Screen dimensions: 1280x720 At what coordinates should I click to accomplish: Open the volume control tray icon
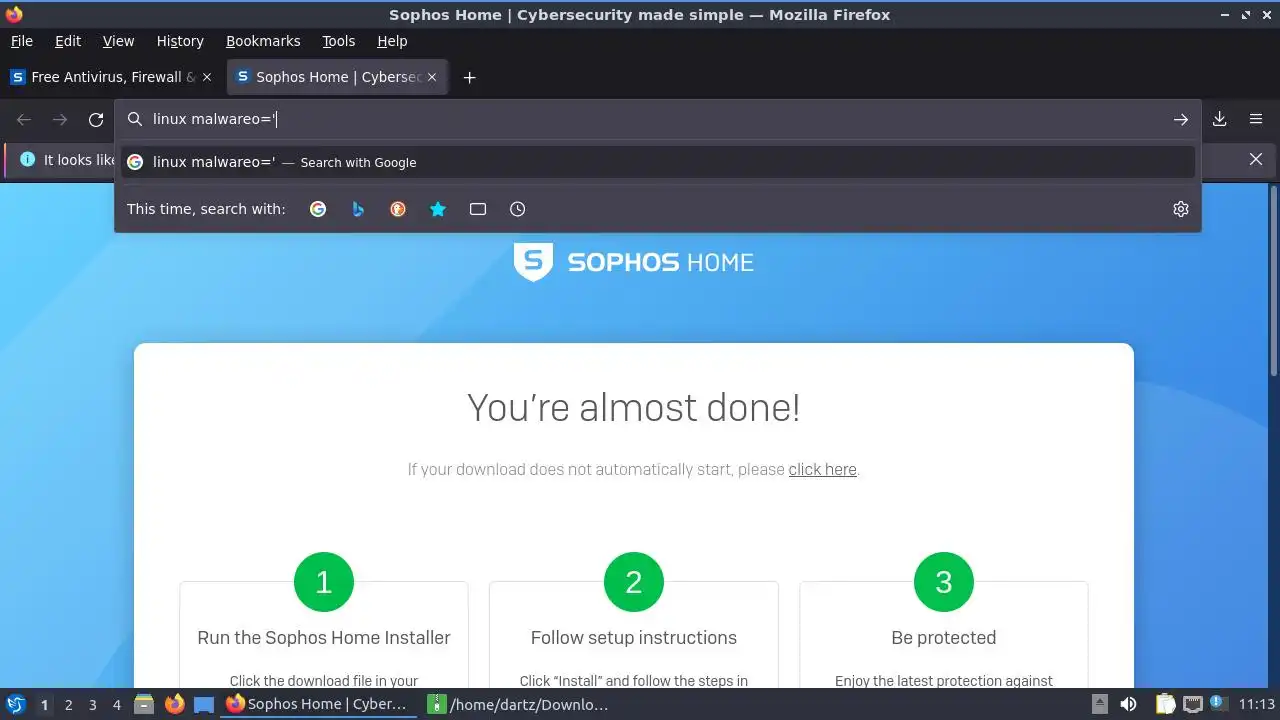1129,704
